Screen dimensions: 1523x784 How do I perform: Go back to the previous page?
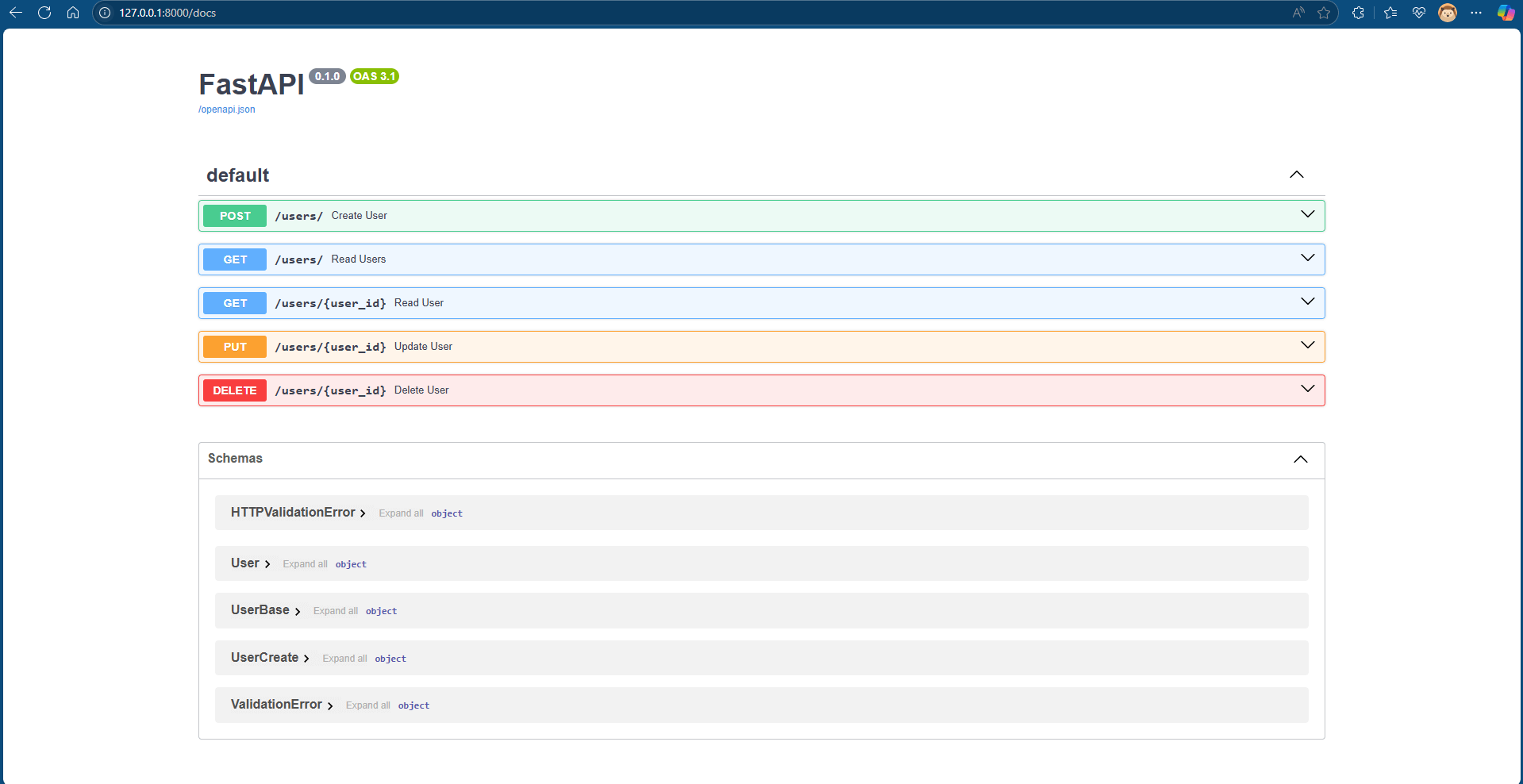point(16,13)
